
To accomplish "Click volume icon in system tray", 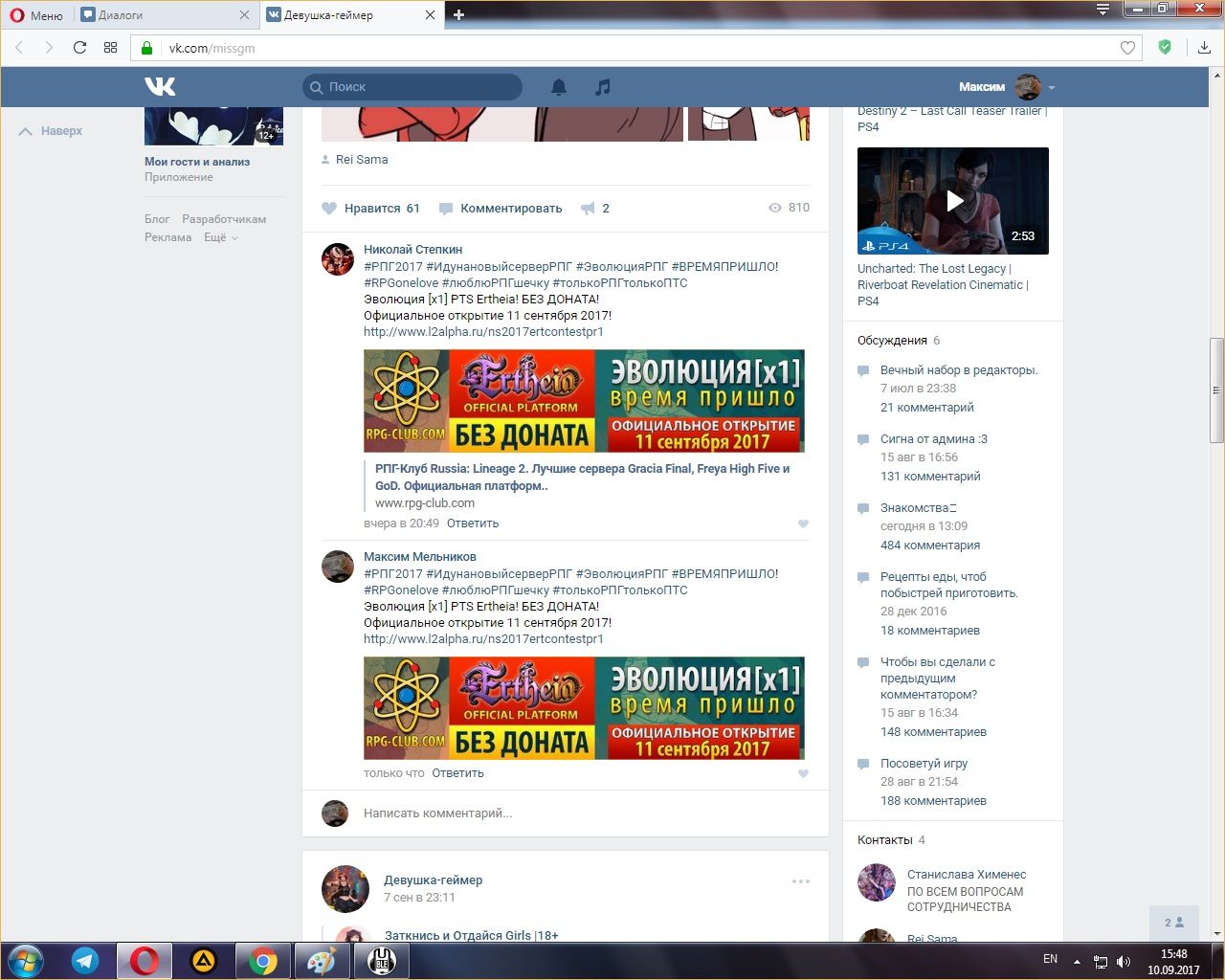I will point(1124,961).
